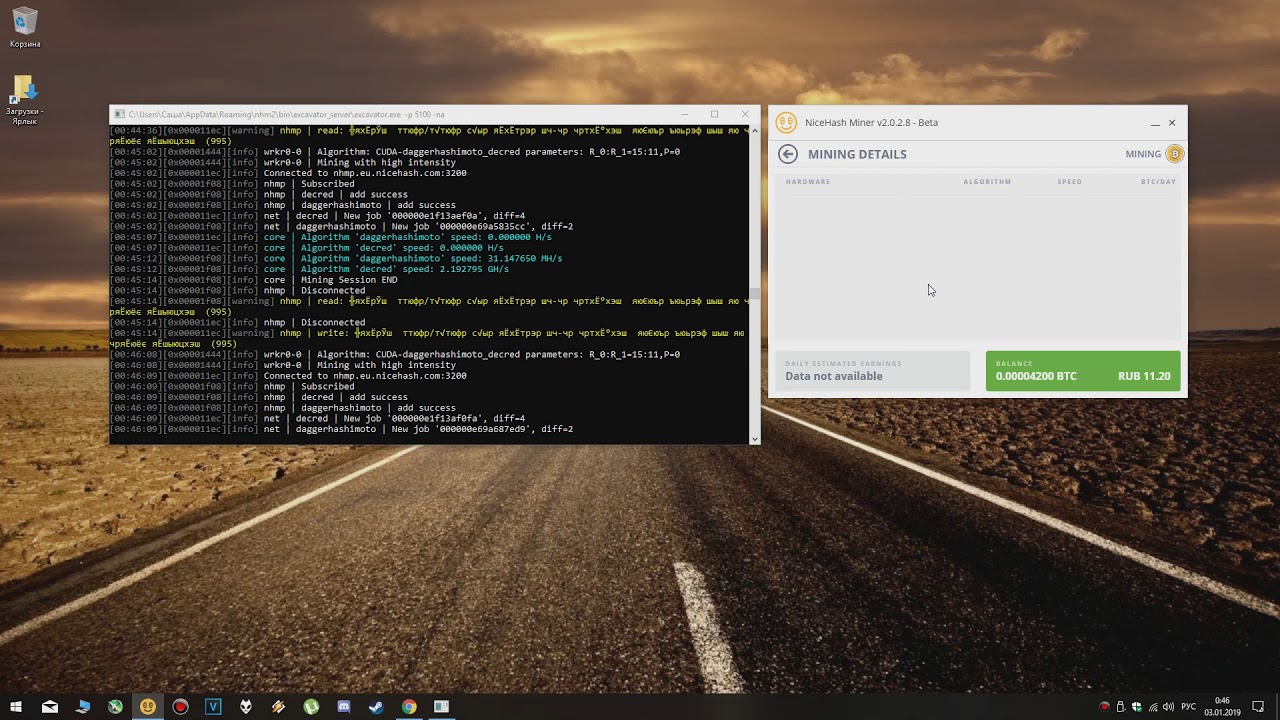The image size is (1280, 720).
Task: Switch keyboard language from РУС indicator
Action: click(x=1188, y=707)
